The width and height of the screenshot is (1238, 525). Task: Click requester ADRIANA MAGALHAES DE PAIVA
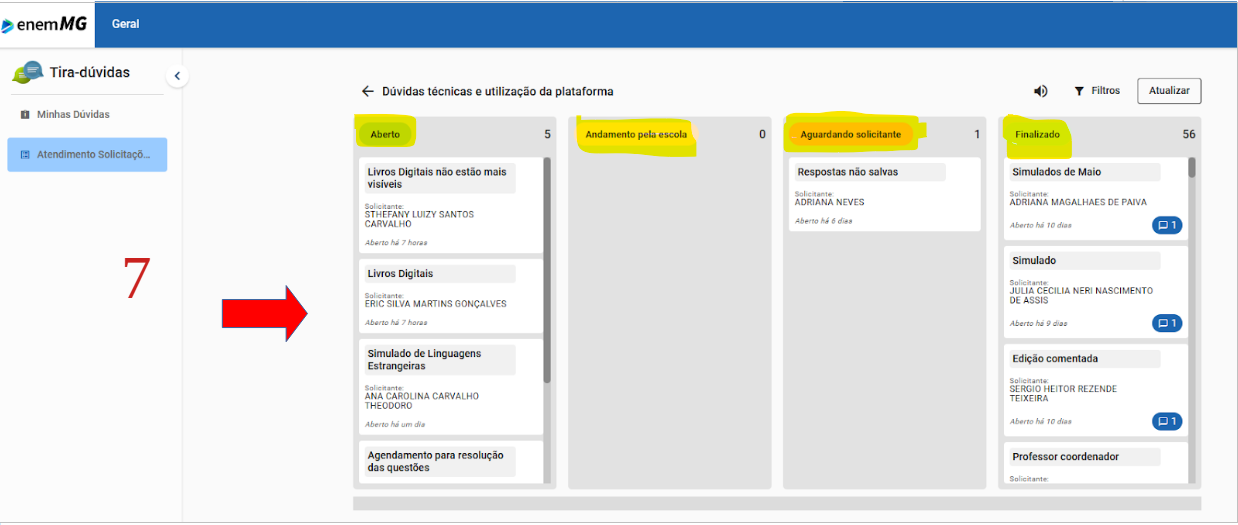(x=1078, y=202)
